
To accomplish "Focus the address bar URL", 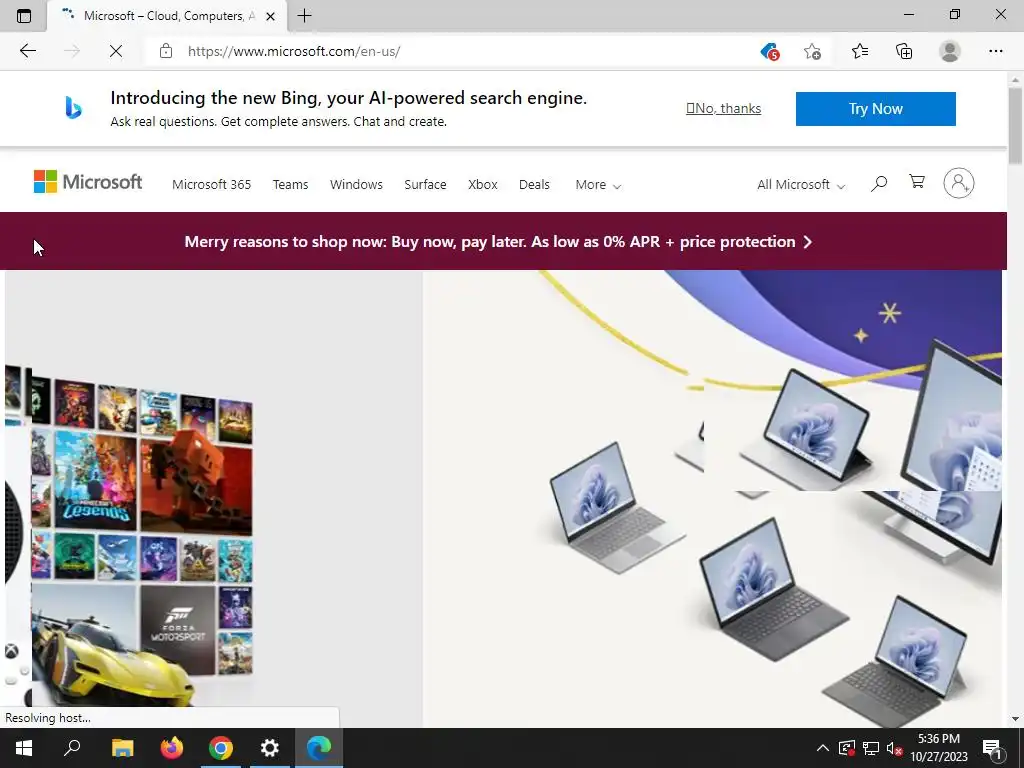I will (294, 51).
